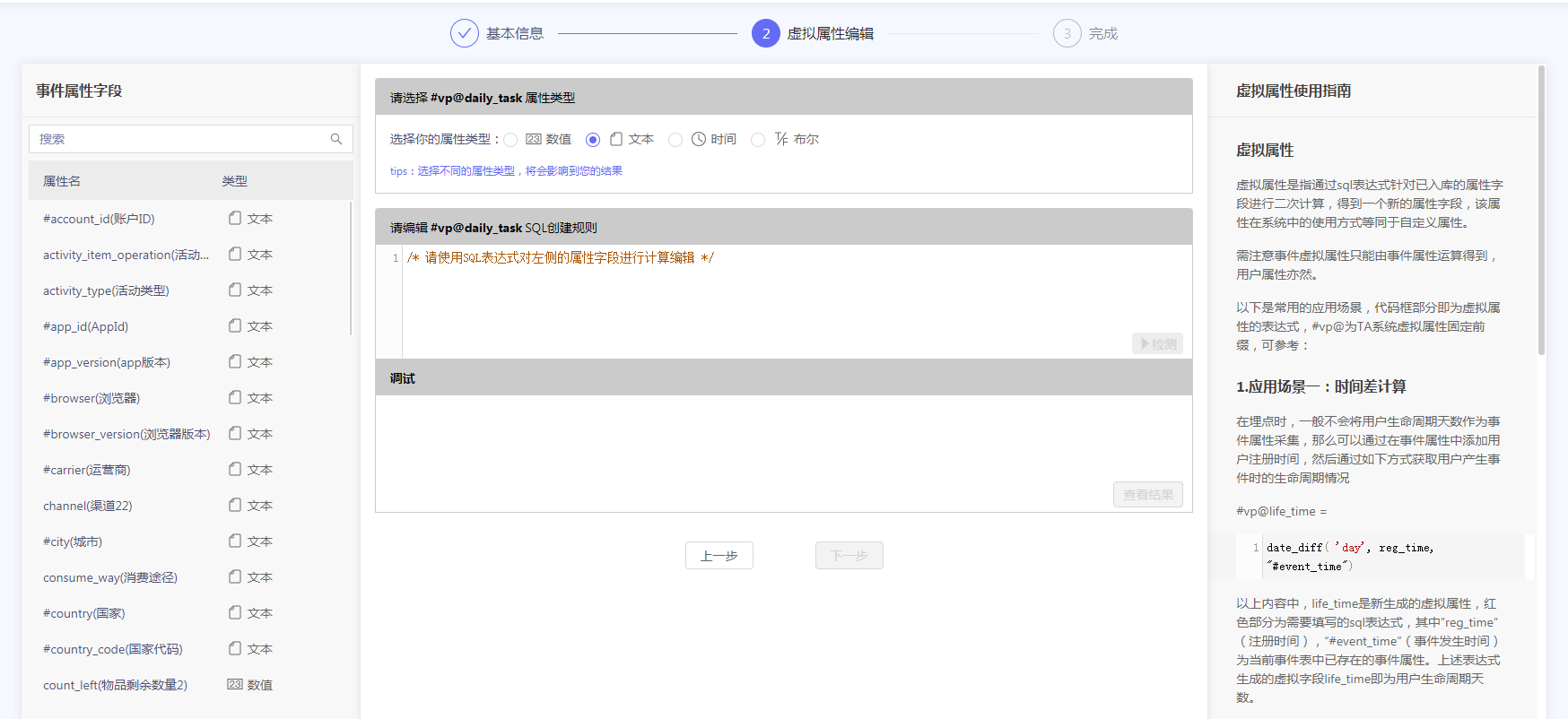Click the clock icon for time type
1568x719 pixels.
click(x=699, y=139)
